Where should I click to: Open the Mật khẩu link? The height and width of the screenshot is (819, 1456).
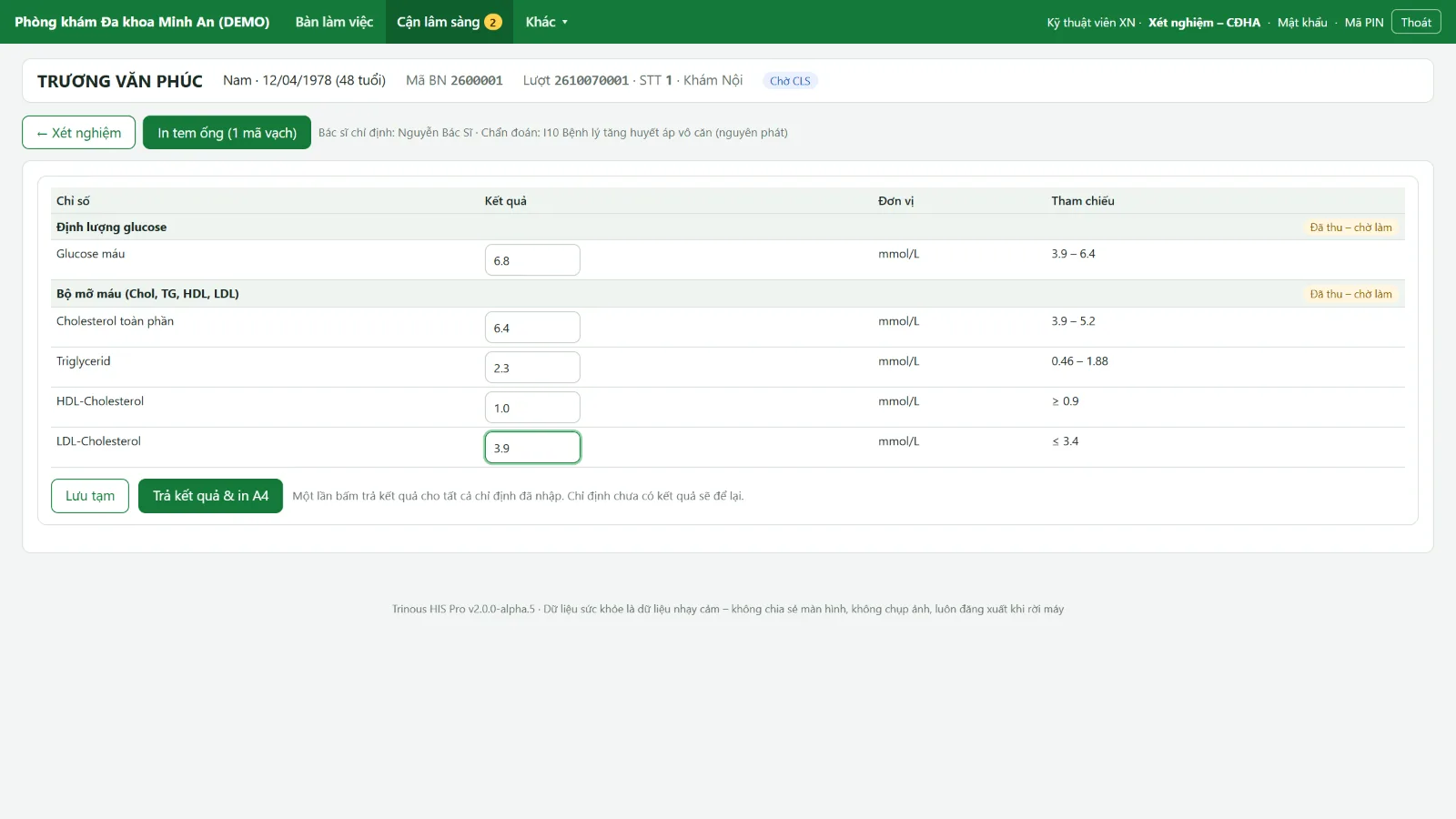tap(1302, 23)
